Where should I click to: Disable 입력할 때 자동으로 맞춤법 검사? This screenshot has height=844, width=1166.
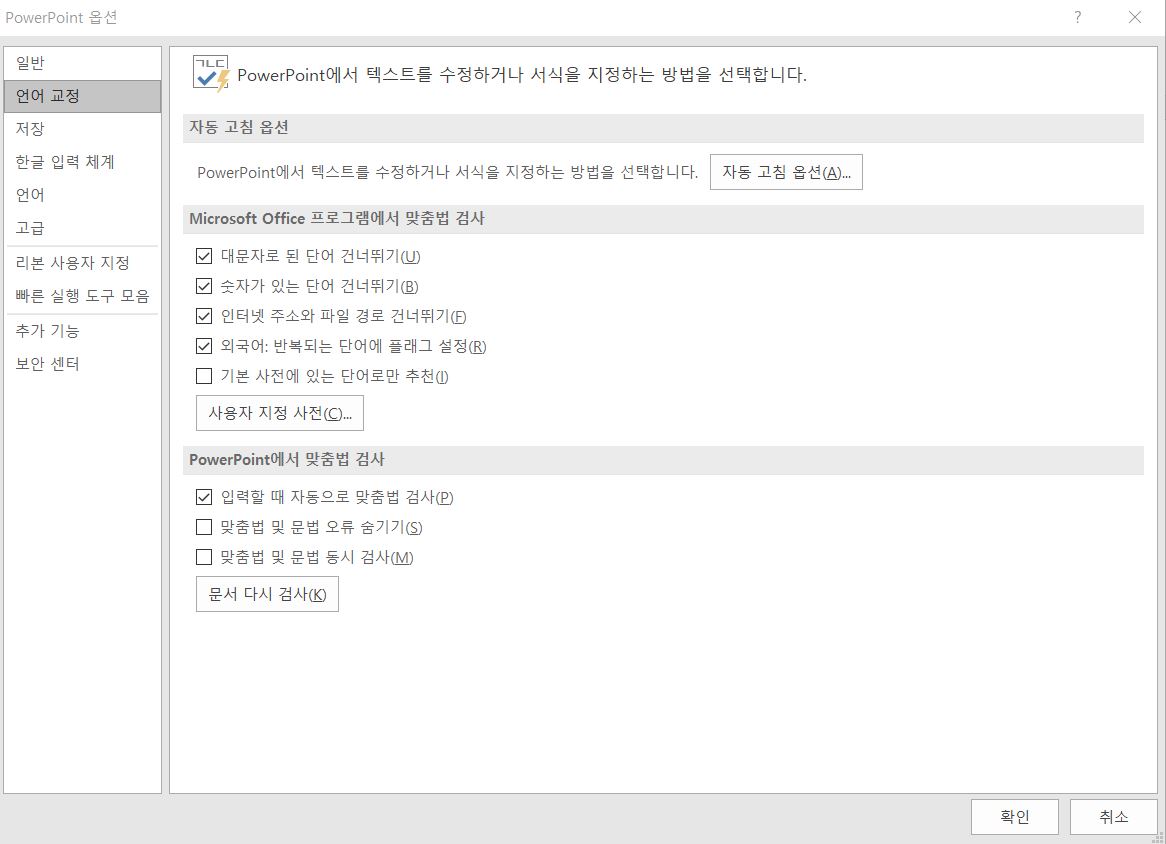[x=204, y=497]
